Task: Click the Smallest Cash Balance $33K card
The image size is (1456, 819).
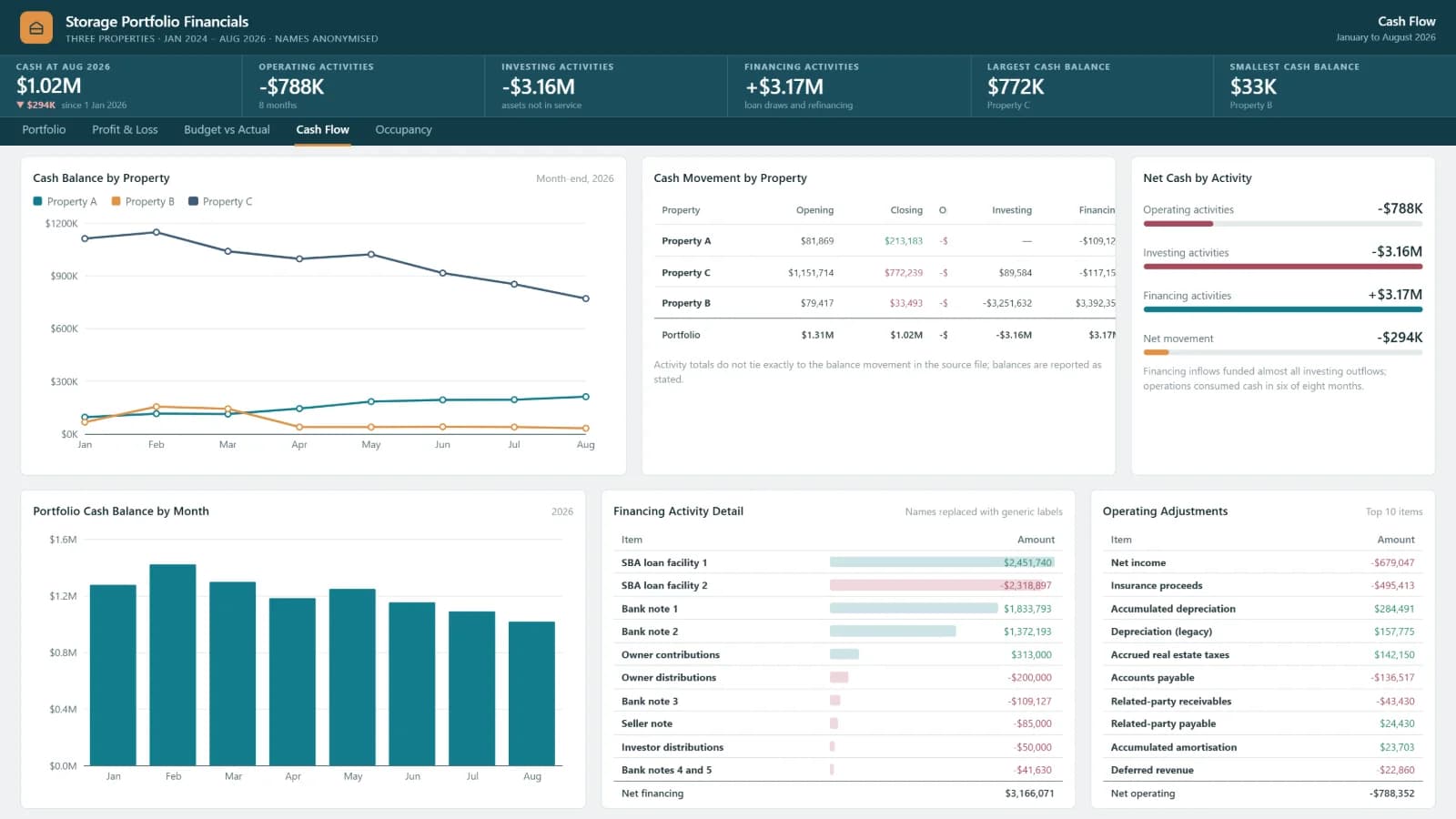Action: (x=1334, y=86)
